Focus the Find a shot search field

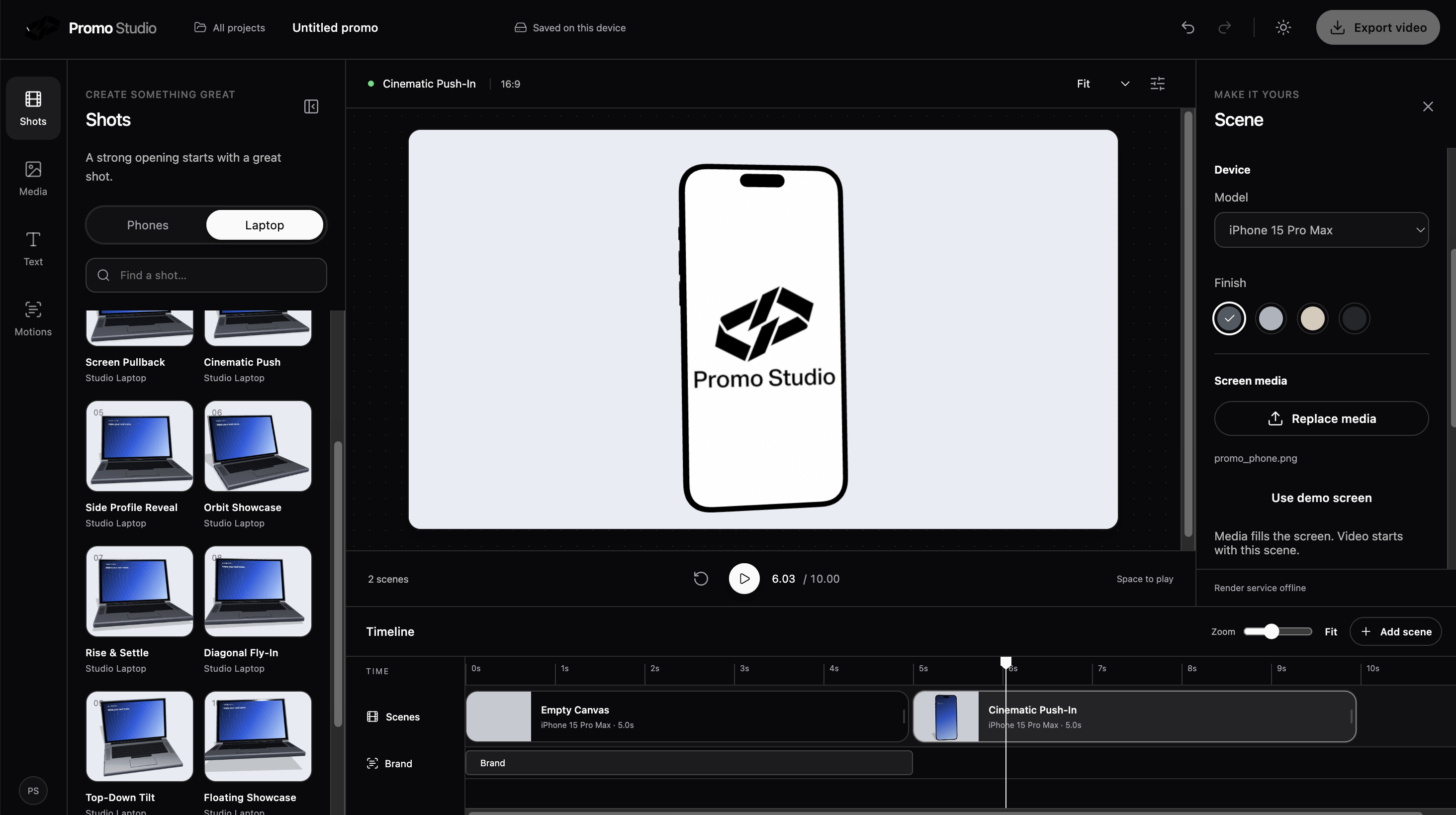pyautogui.click(x=206, y=276)
